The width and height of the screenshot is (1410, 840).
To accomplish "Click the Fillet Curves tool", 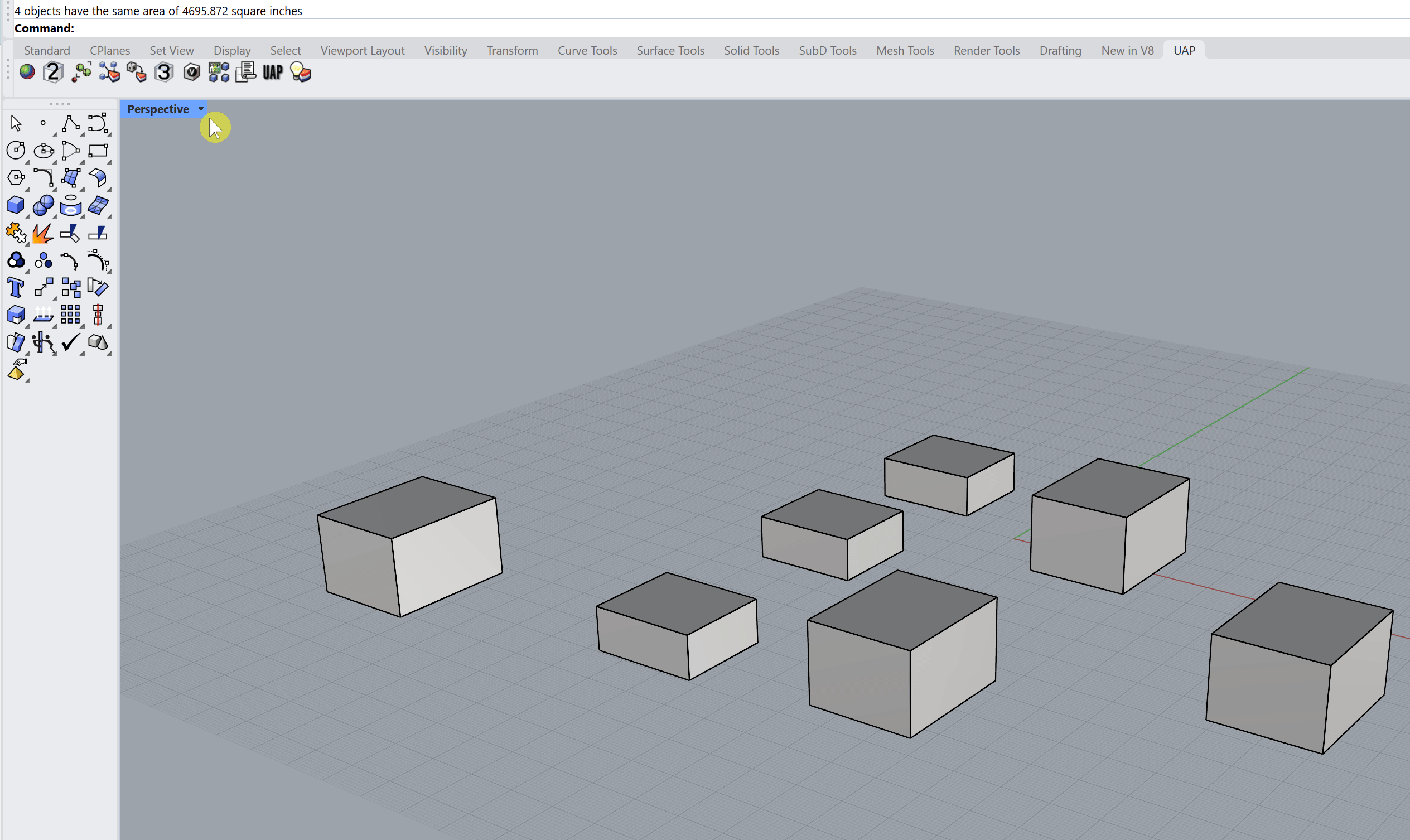I will click(x=43, y=178).
